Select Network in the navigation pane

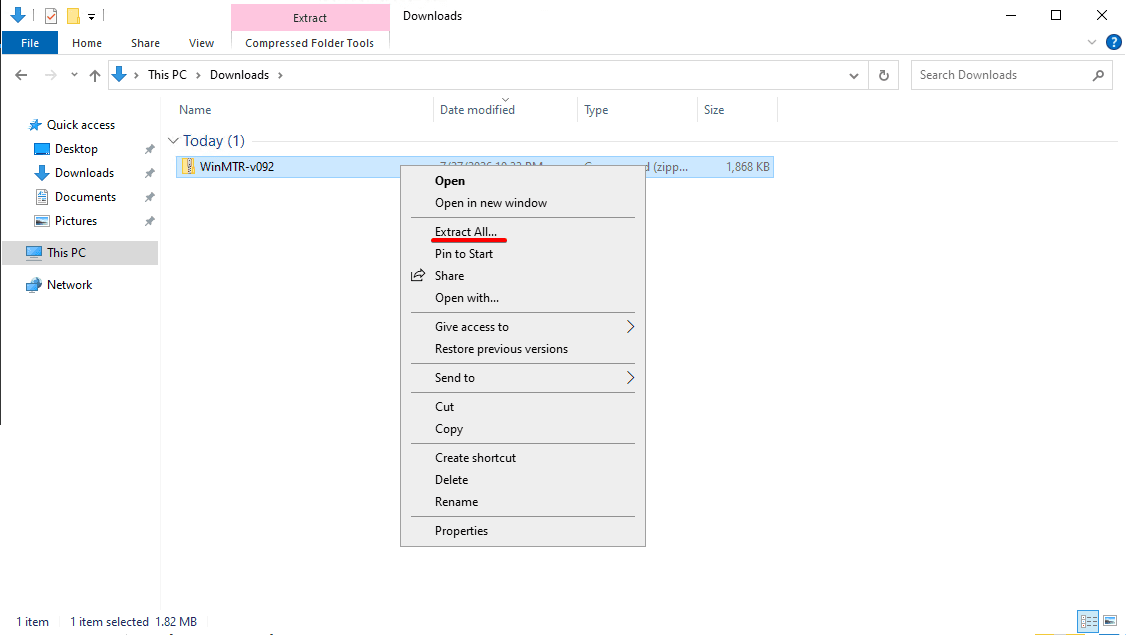[x=69, y=285]
